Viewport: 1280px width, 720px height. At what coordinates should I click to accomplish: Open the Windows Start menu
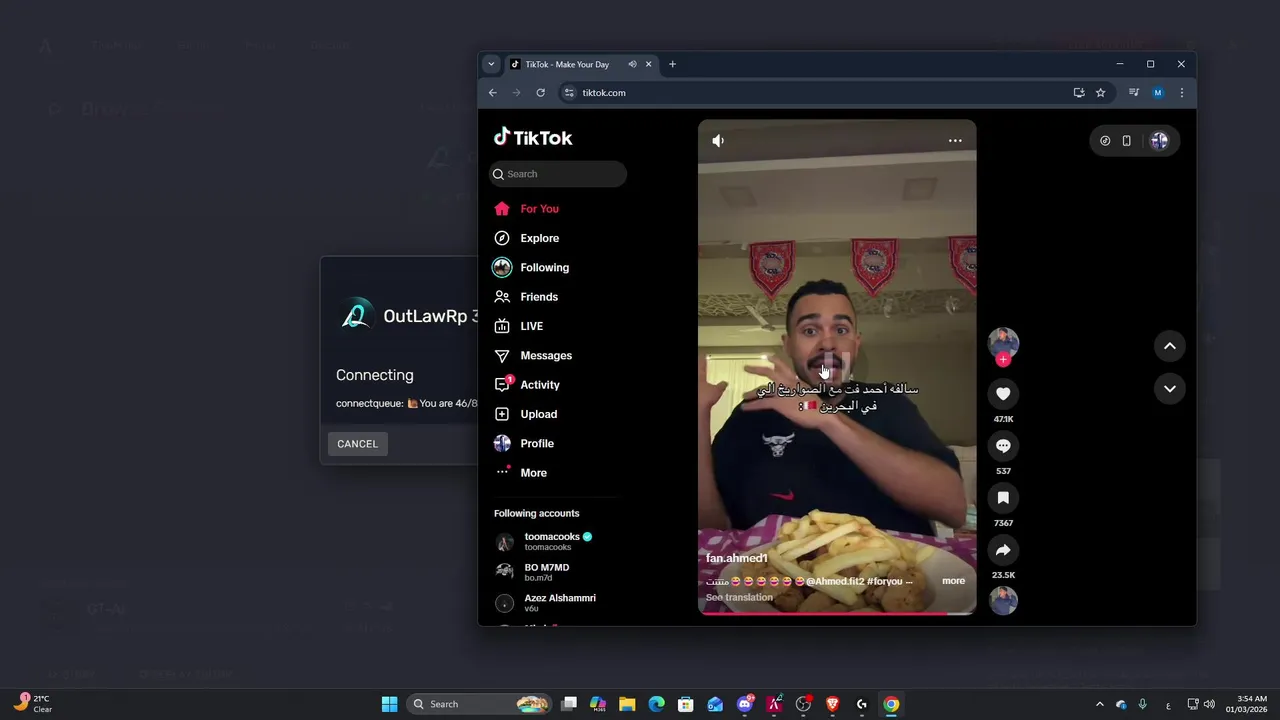click(389, 704)
